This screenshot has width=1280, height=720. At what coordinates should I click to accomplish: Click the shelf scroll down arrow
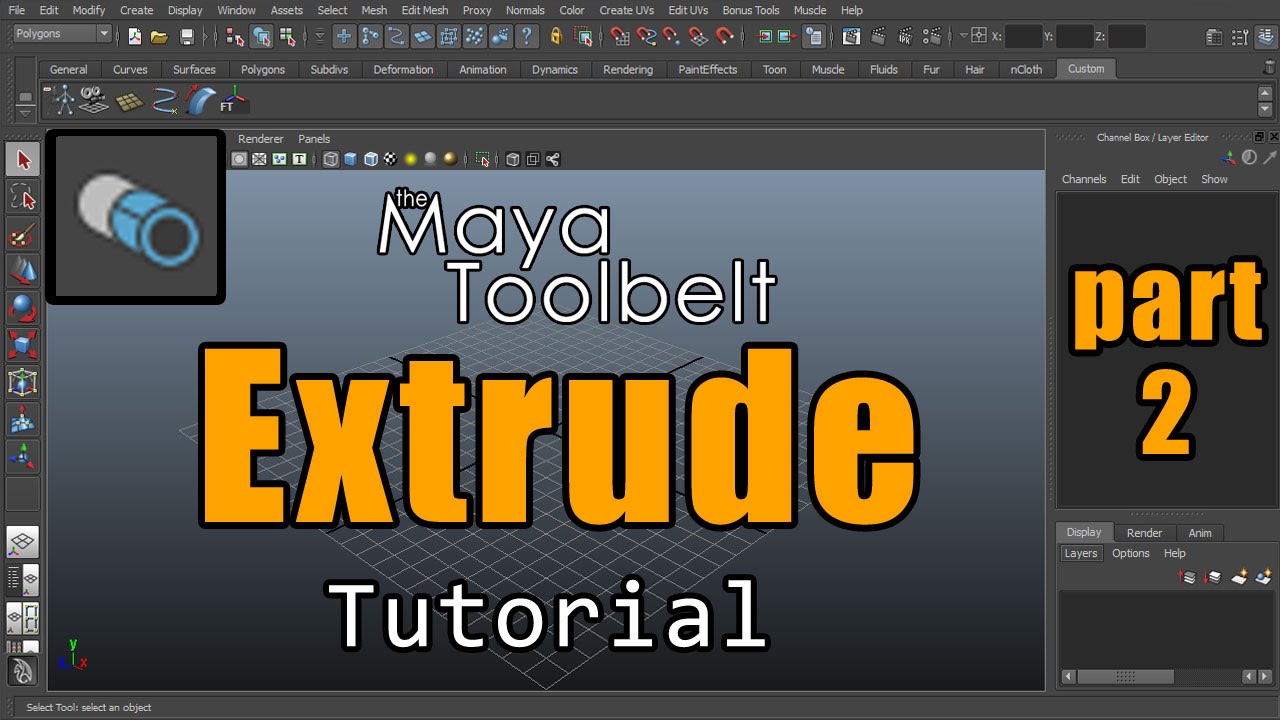pos(1265,109)
